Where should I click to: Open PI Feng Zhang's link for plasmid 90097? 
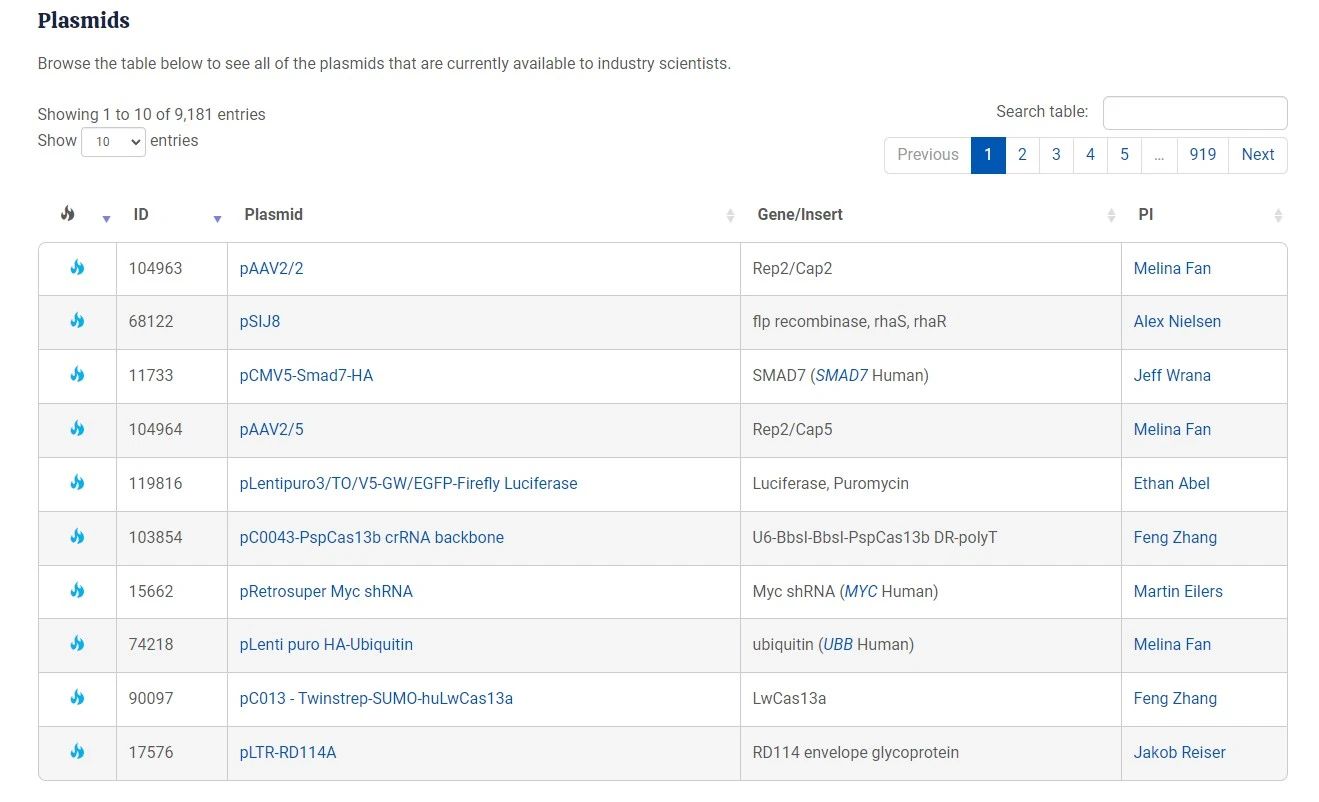[x=1175, y=698]
